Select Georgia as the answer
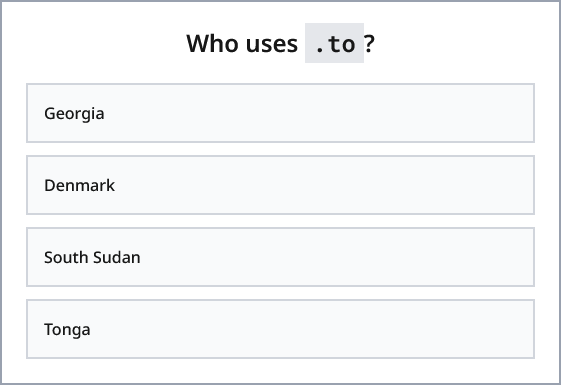This screenshot has height=385, width=561. pyautogui.click(x=280, y=113)
